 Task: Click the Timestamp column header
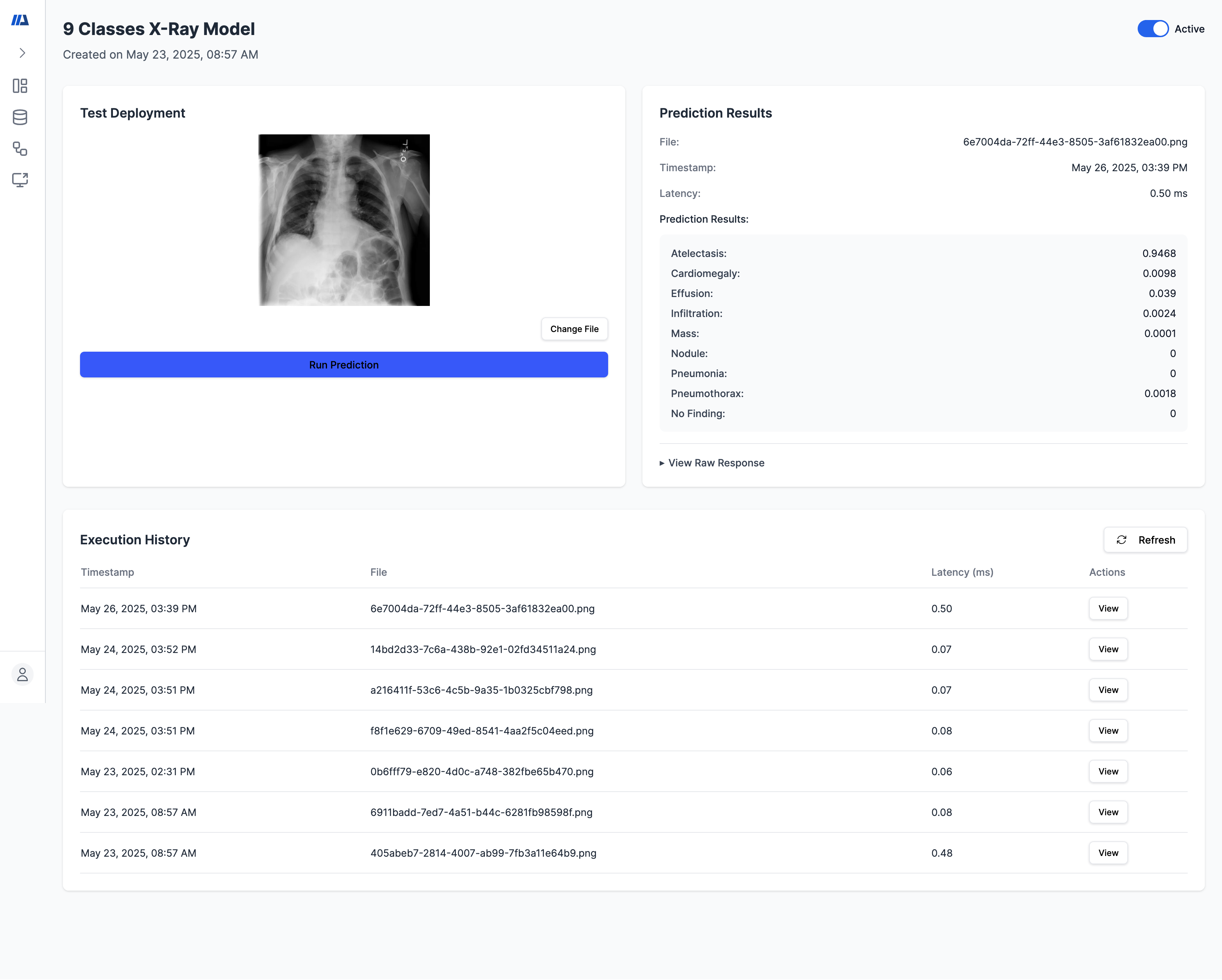[107, 572]
